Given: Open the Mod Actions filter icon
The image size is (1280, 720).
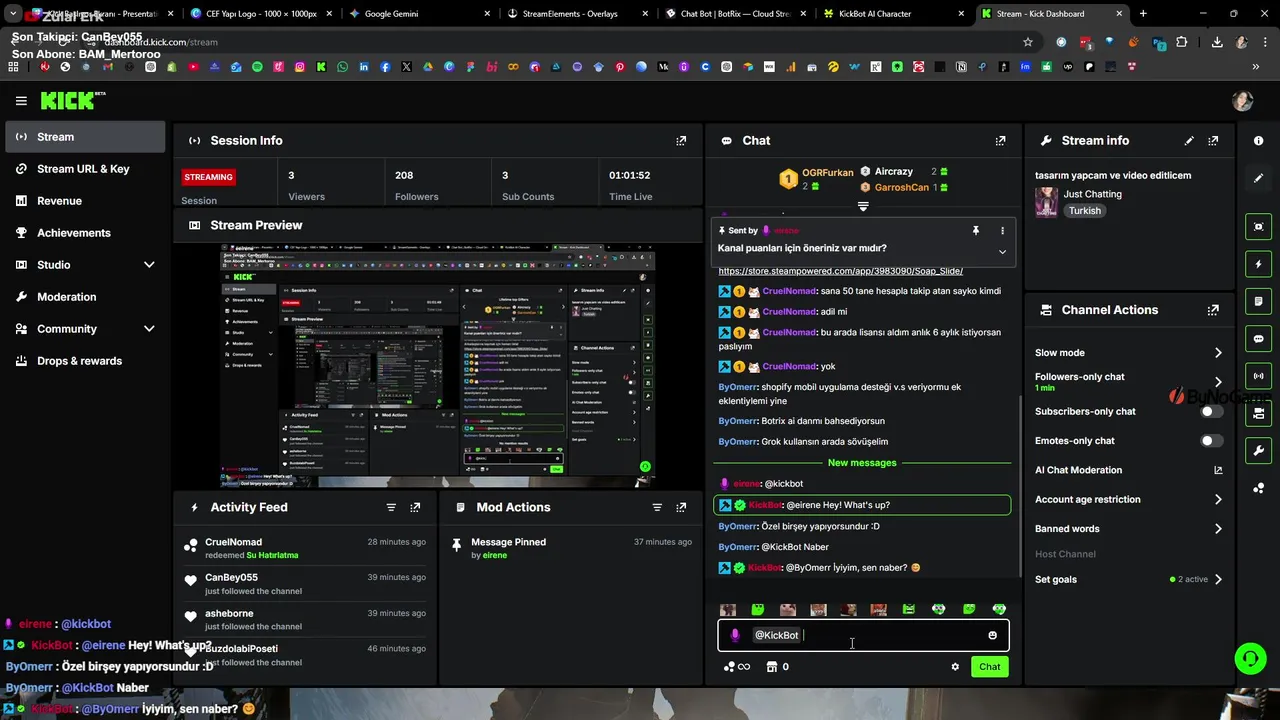Looking at the screenshot, I should coord(657,507).
